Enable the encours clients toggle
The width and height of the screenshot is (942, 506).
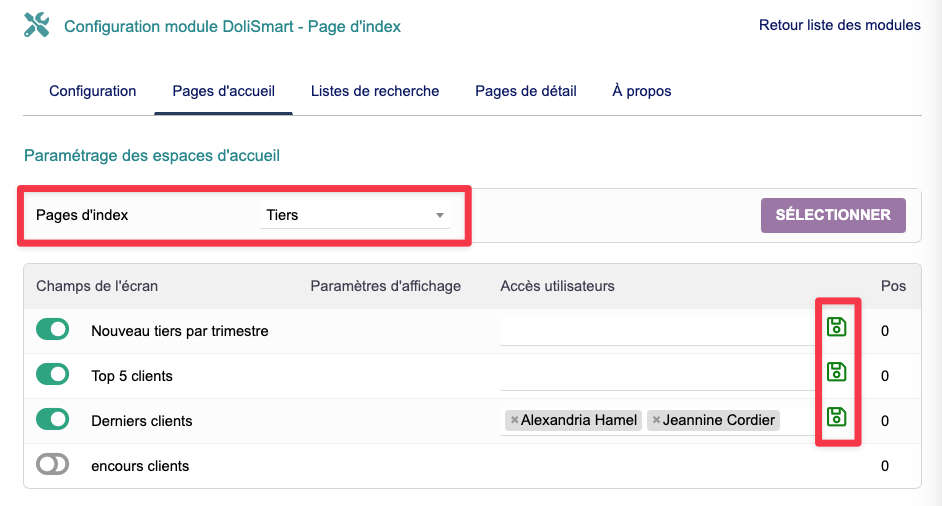click(x=53, y=465)
